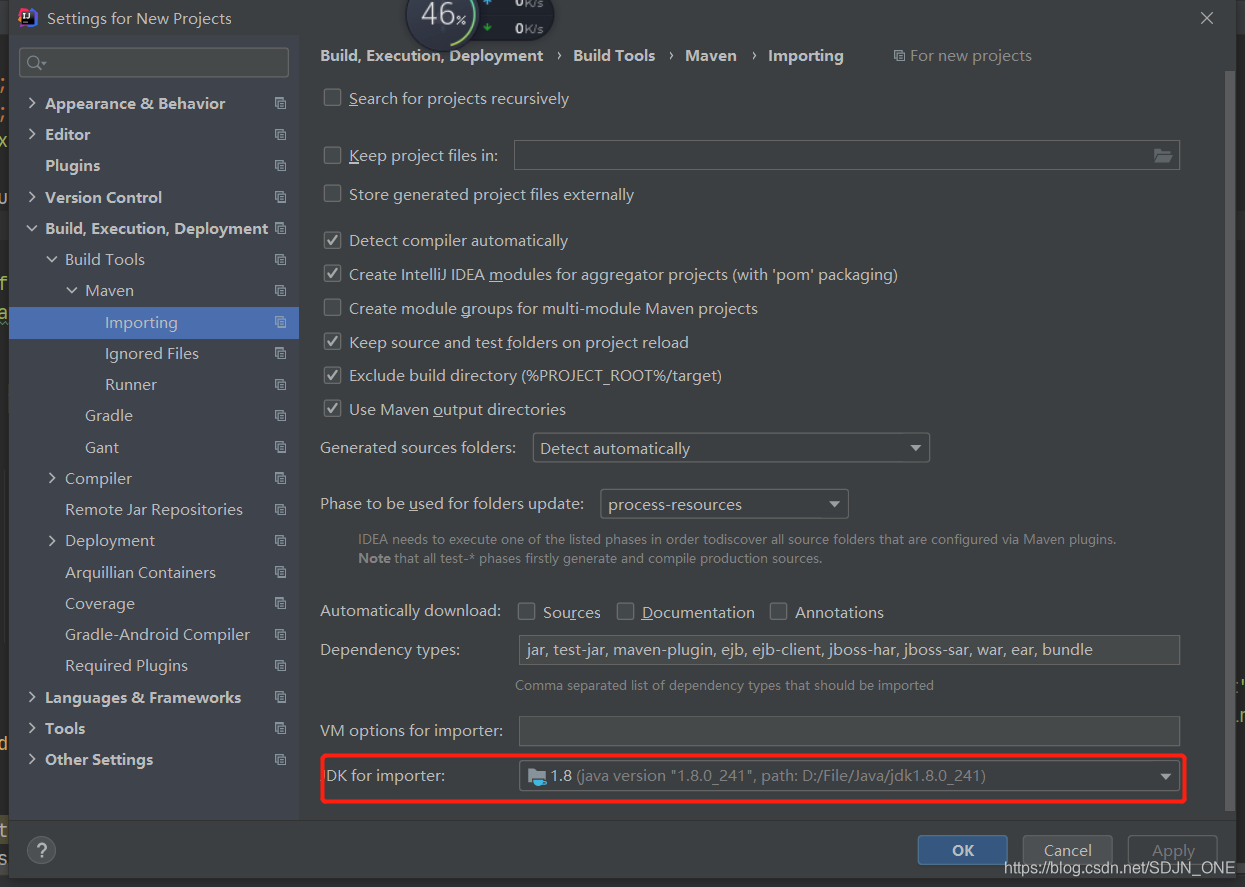Toggle Exclude build directory checkbox
Viewport: 1245px width, 887px height.
point(332,375)
